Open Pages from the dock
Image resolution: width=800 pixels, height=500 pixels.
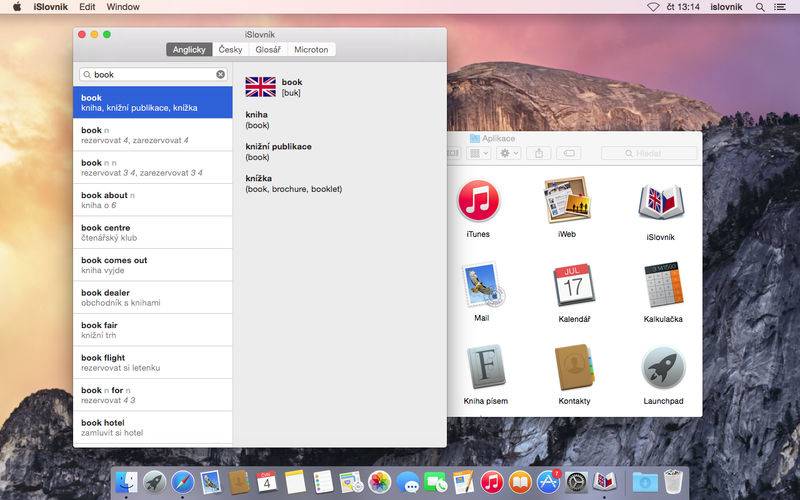[x=463, y=482]
